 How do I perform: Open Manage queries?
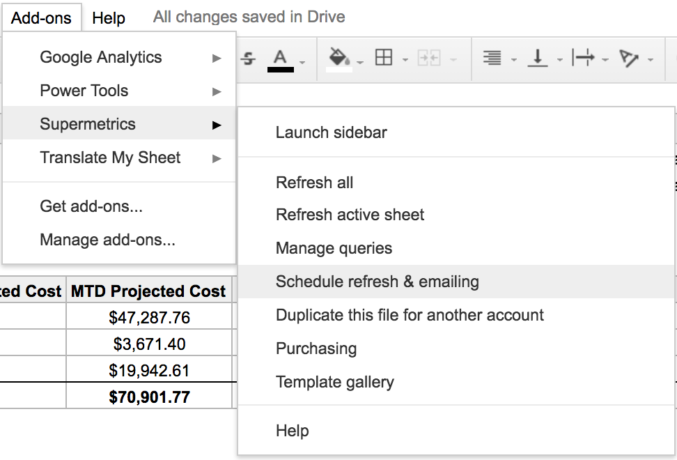pos(334,248)
